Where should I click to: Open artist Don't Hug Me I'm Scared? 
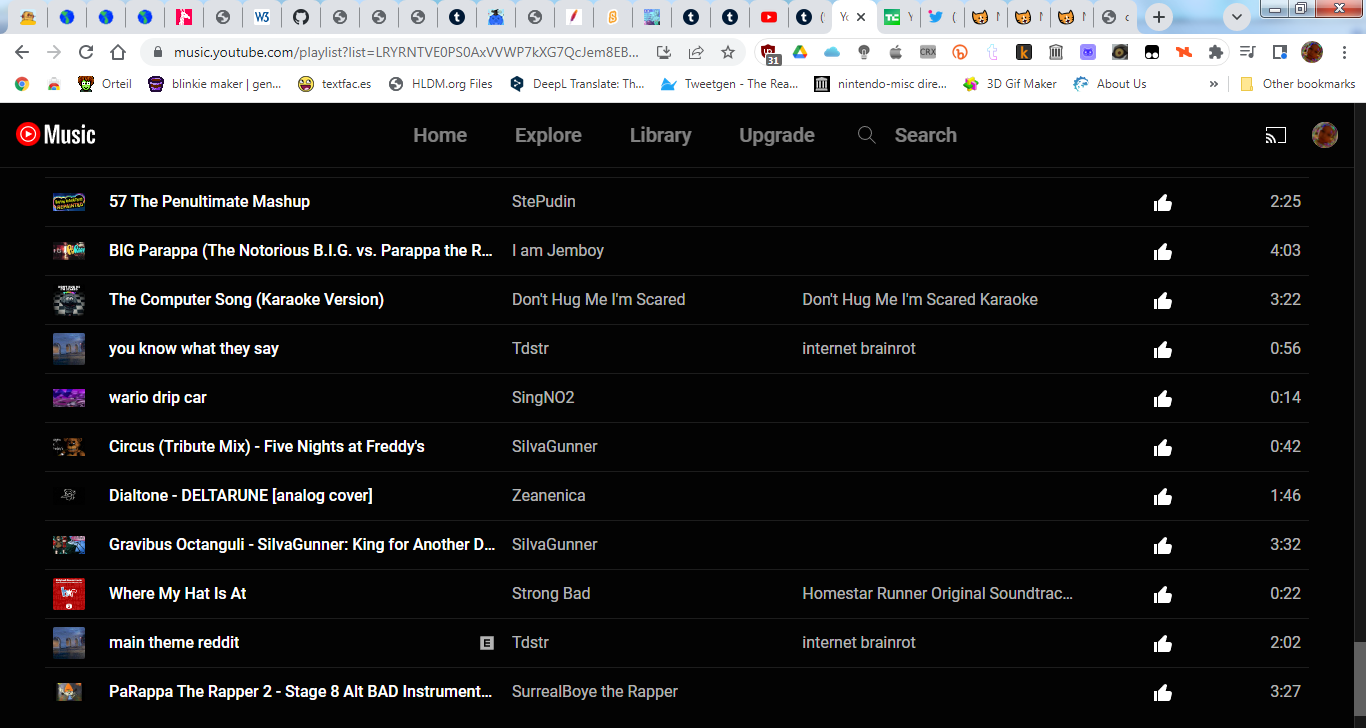point(598,299)
